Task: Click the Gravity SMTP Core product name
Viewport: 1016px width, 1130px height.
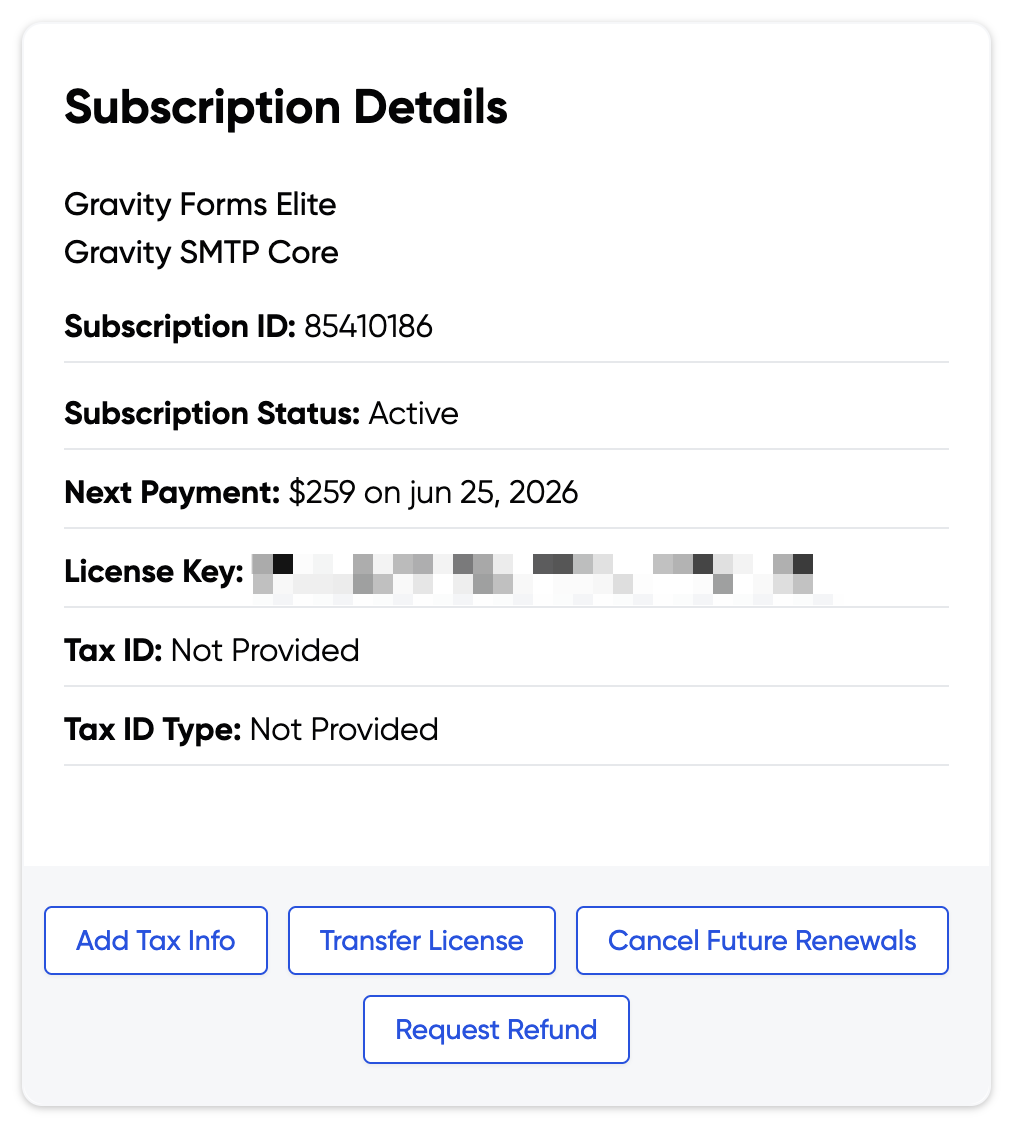Action: [201, 252]
